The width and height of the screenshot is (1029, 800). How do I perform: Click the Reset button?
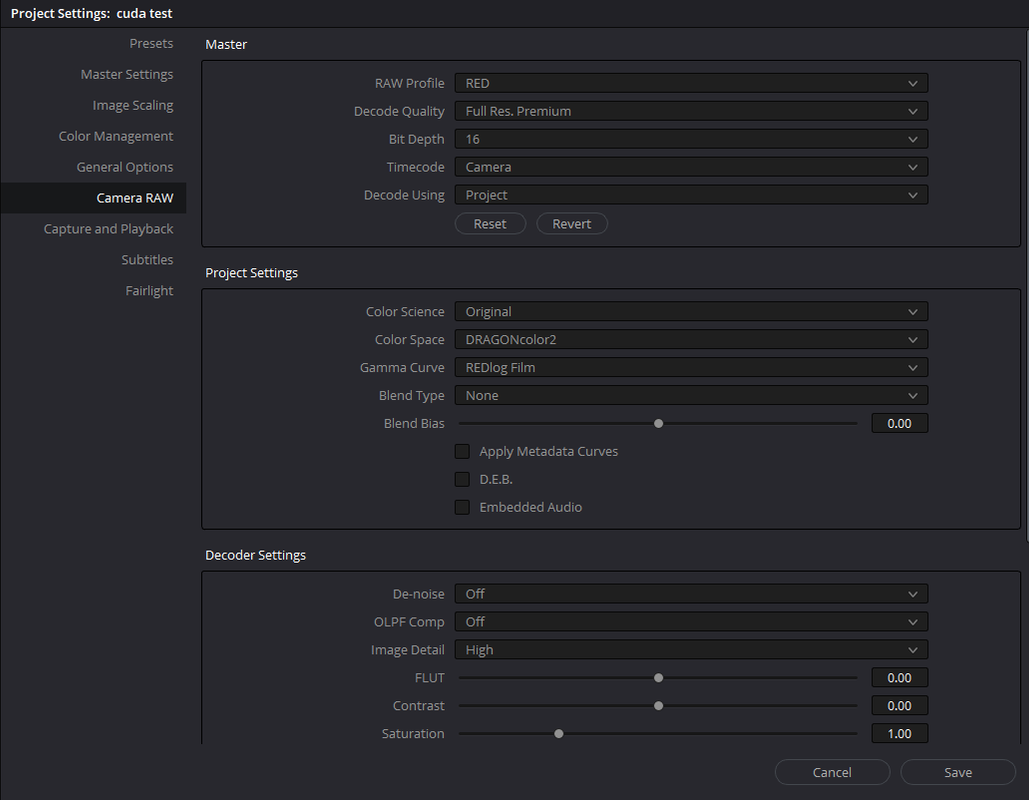pyautogui.click(x=490, y=224)
